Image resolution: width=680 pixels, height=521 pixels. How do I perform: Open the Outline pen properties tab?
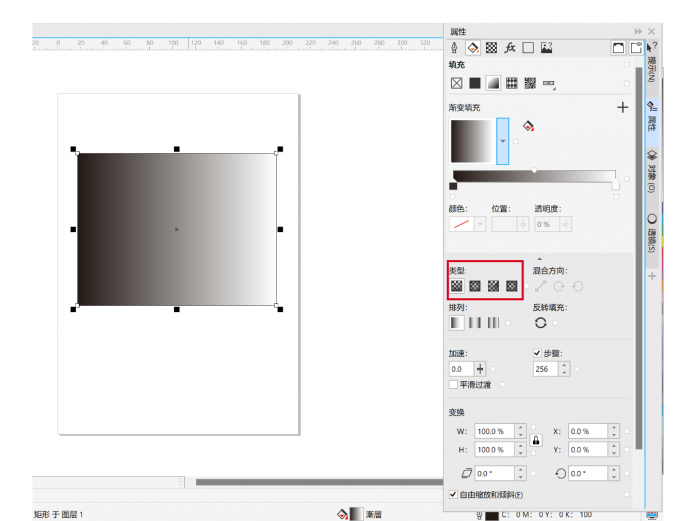click(x=454, y=48)
